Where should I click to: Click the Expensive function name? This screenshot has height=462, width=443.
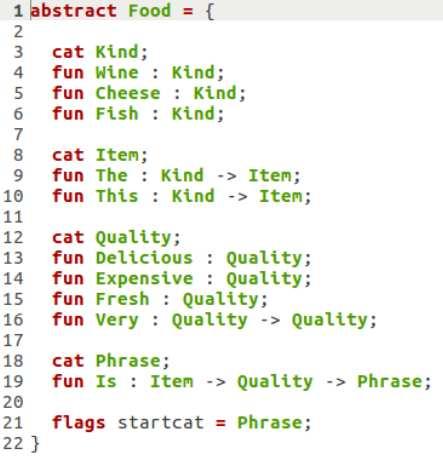click(144, 279)
